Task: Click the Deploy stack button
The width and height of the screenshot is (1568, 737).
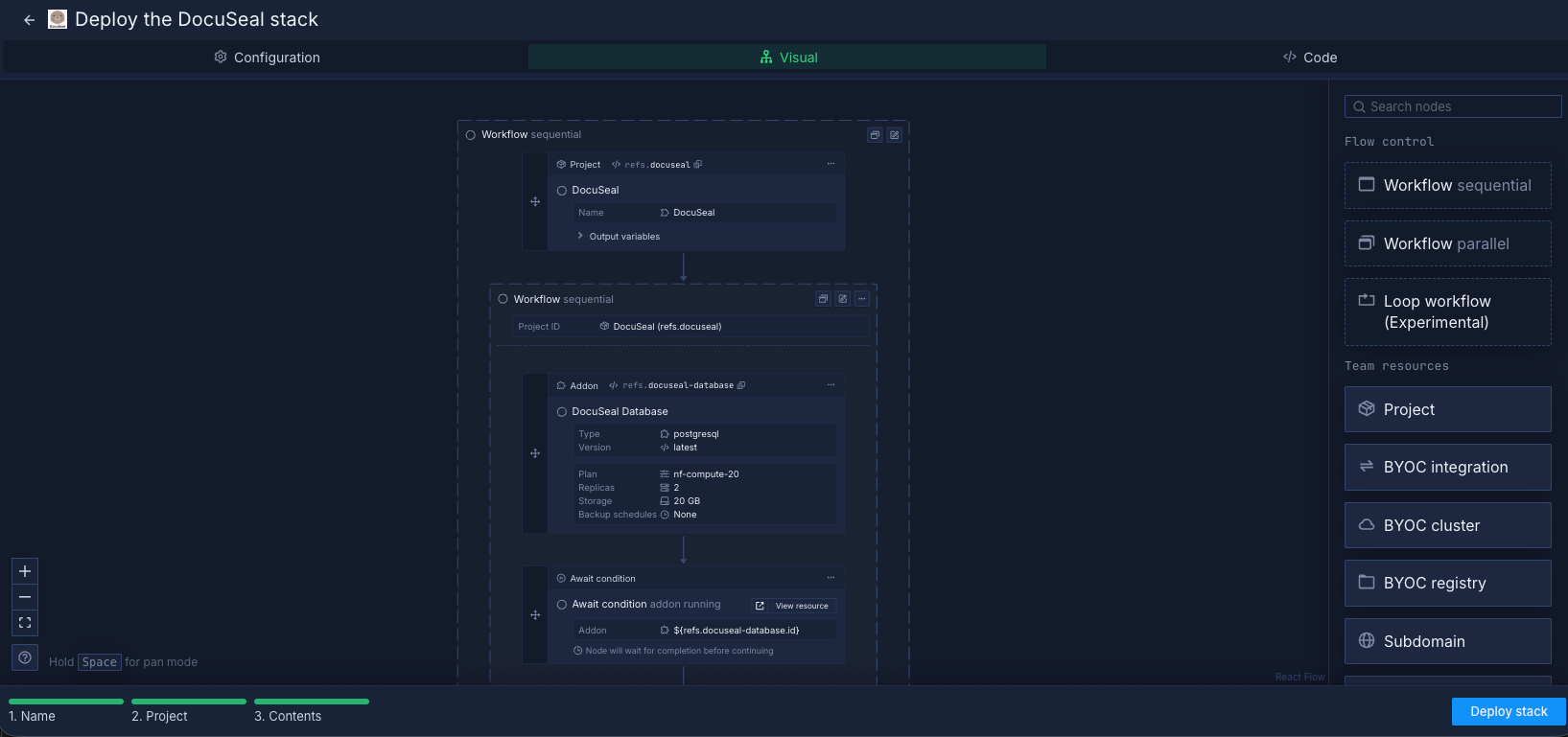Action: [x=1508, y=711]
